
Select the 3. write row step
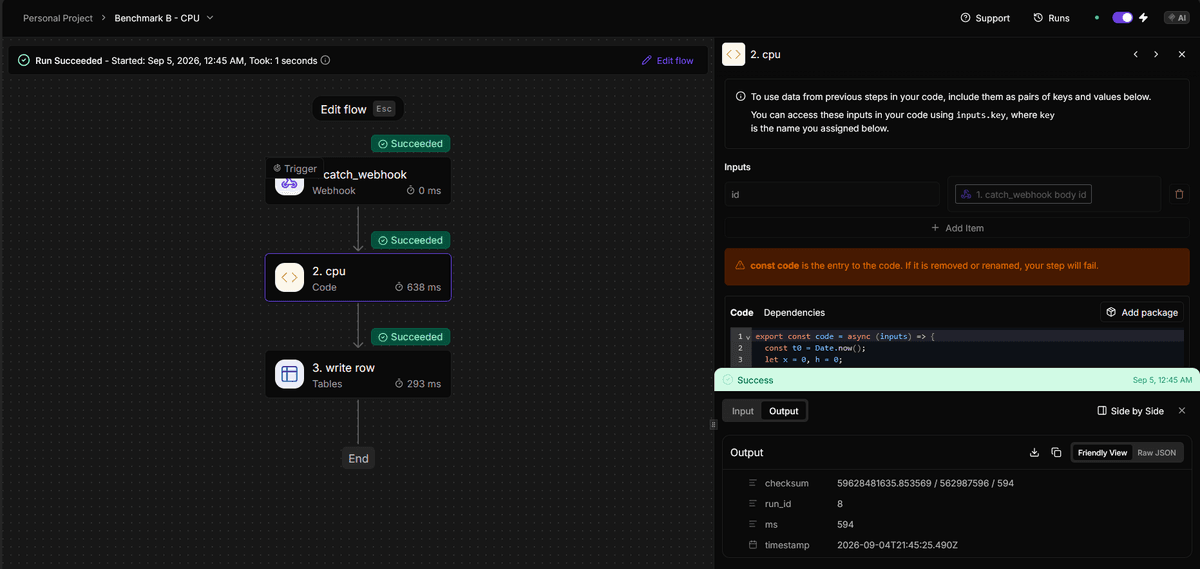coord(358,374)
